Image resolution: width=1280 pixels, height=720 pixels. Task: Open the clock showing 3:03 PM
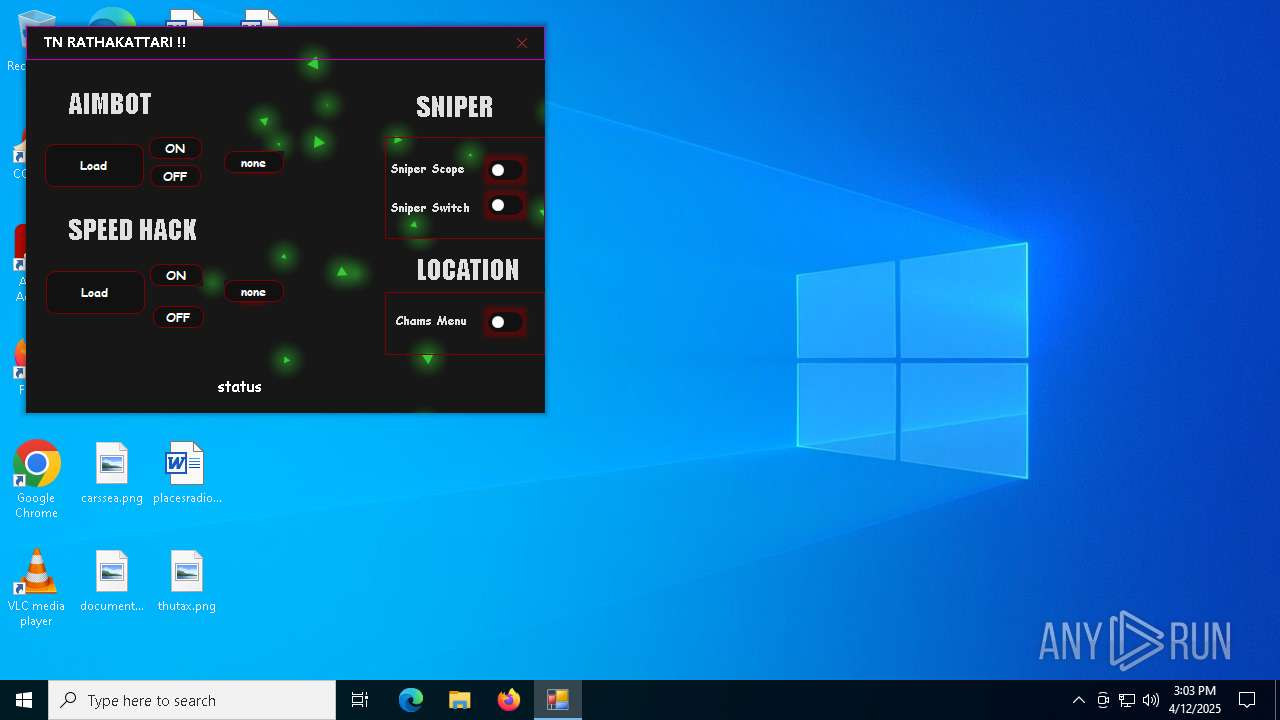(1195, 700)
